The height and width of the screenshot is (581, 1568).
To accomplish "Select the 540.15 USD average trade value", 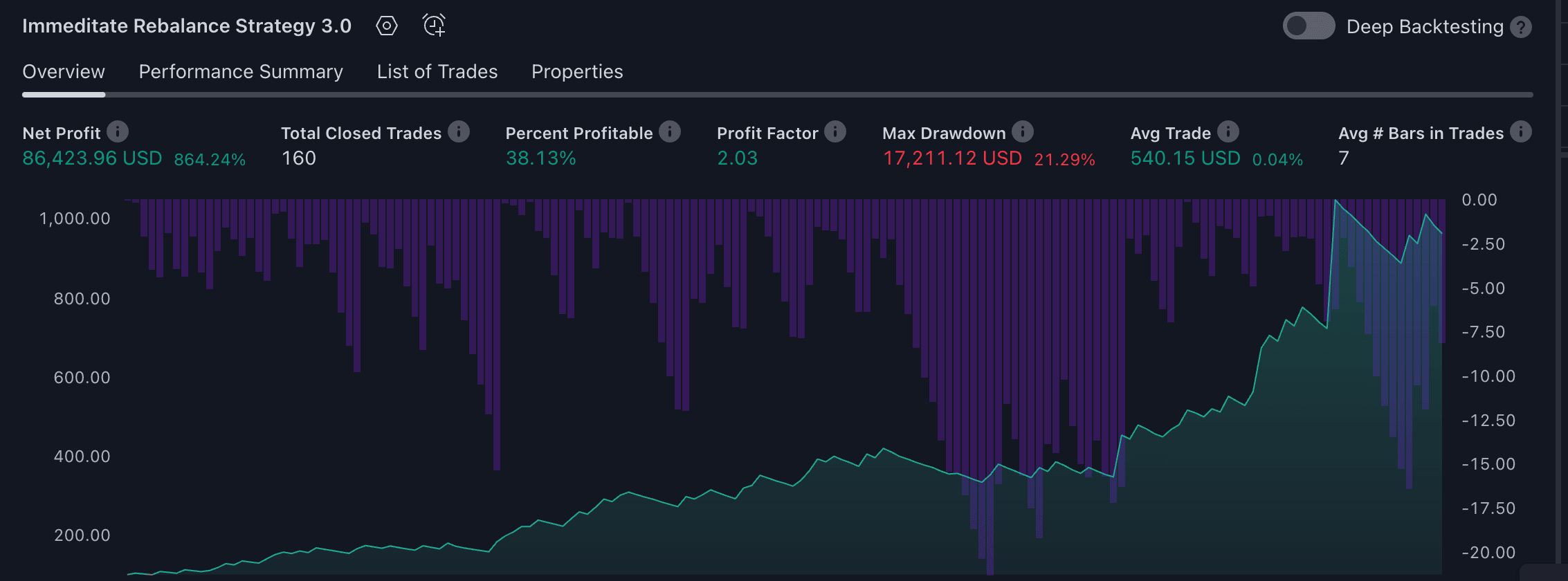I will (1185, 158).
